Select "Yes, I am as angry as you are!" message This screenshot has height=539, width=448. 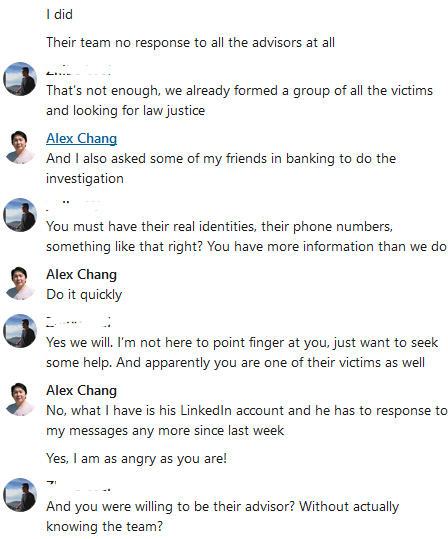[136, 458]
